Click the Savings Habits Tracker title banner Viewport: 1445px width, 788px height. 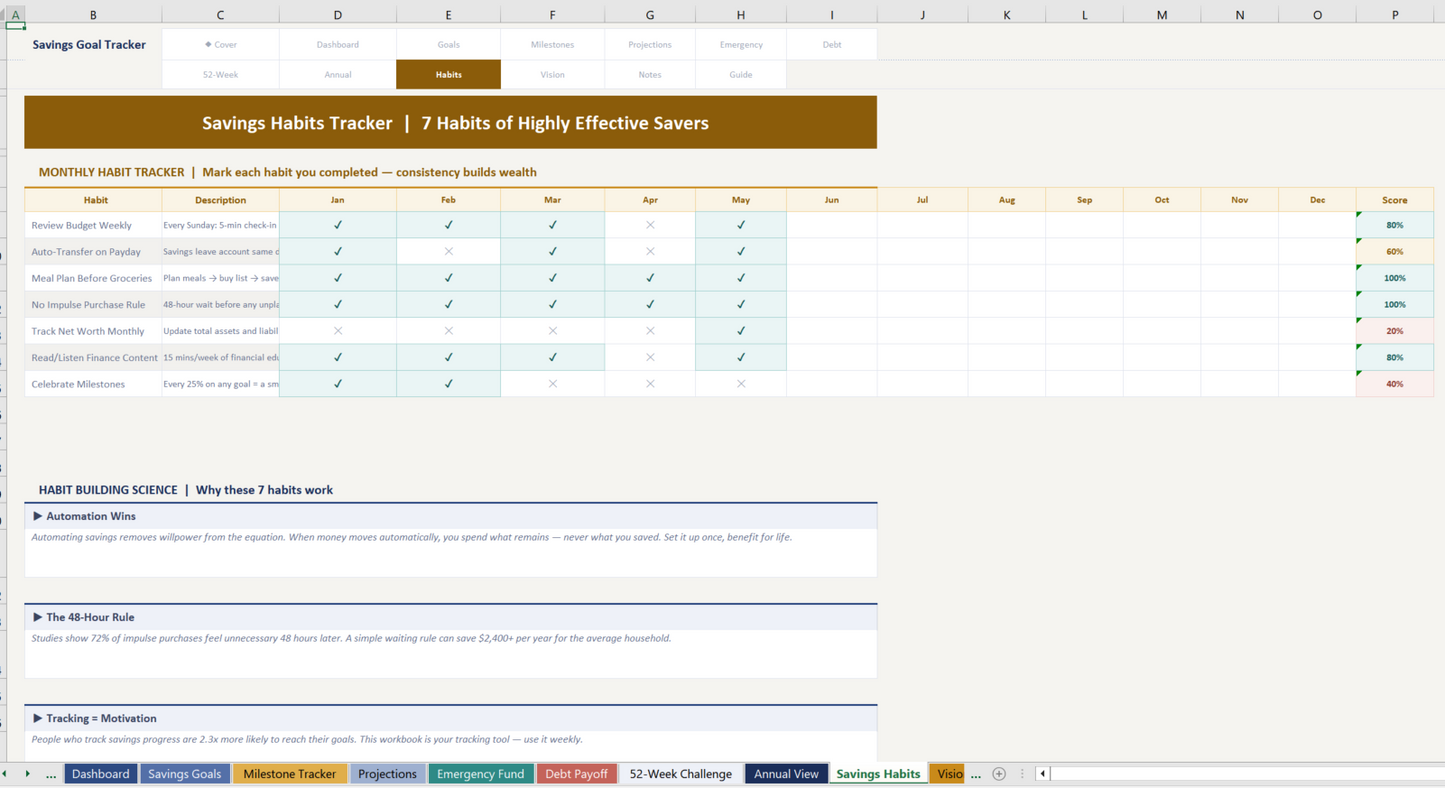pyautogui.click(x=451, y=123)
